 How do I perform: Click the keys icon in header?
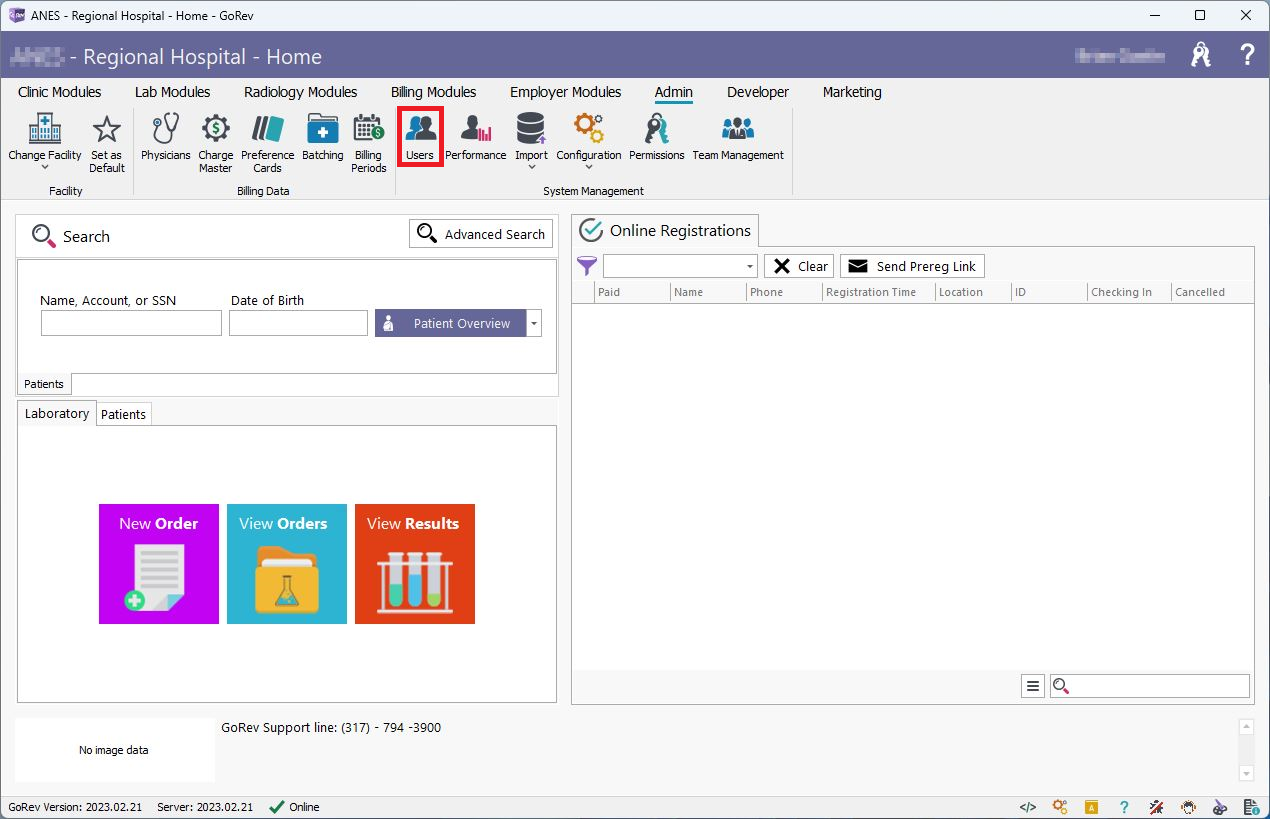1201,55
